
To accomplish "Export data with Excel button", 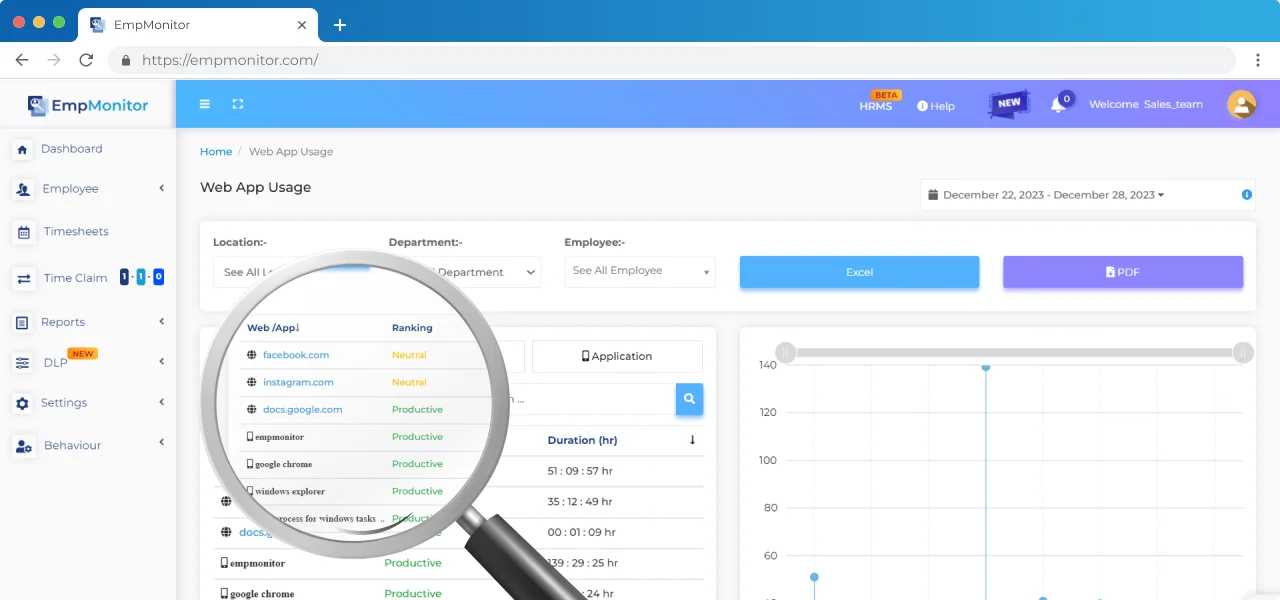I will click(859, 272).
